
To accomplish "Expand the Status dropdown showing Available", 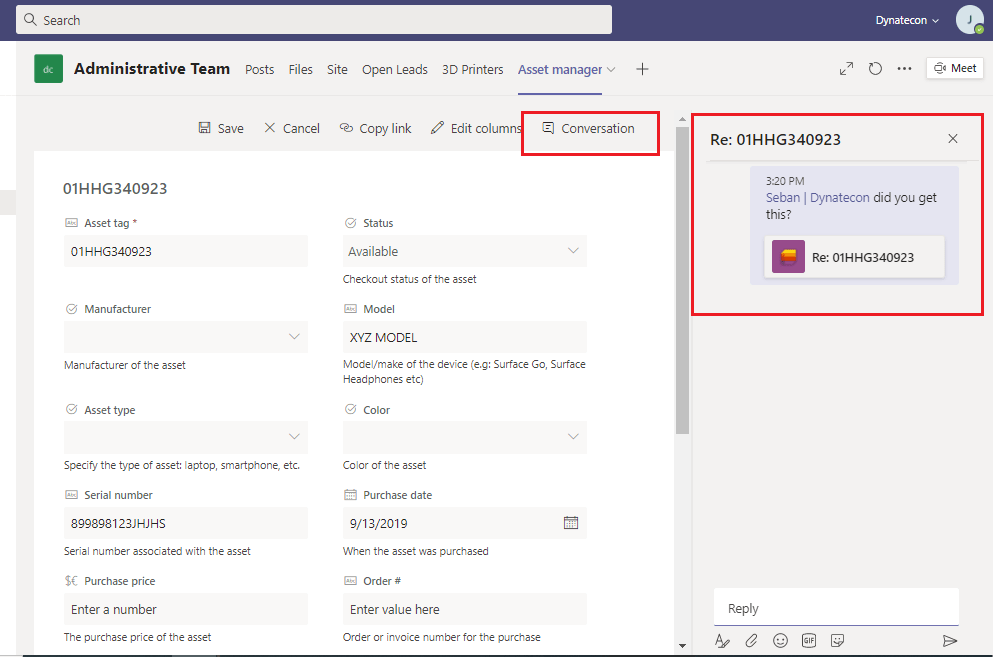I will coord(573,251).
